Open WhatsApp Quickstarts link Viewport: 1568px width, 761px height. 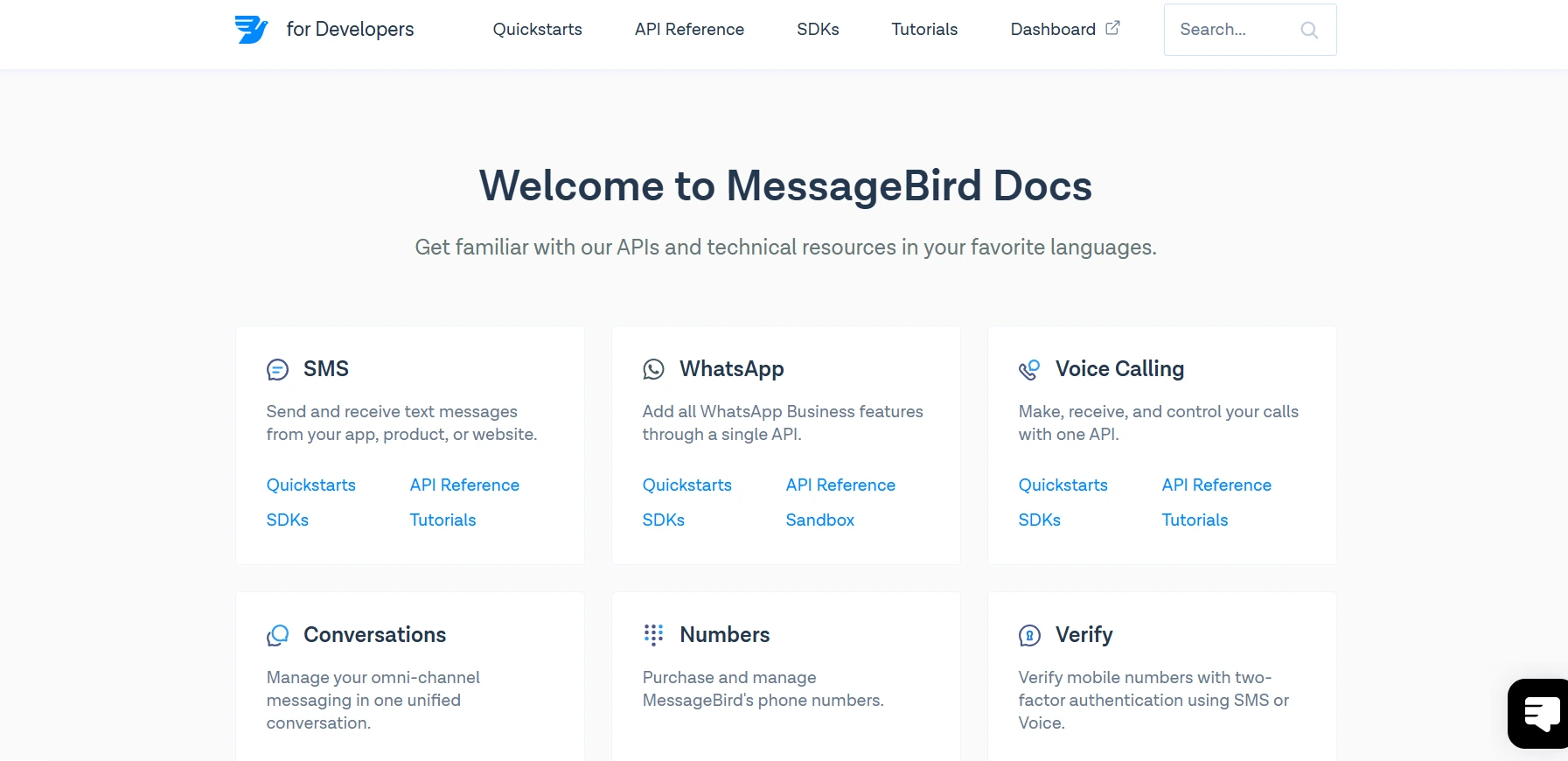(686, 485)
